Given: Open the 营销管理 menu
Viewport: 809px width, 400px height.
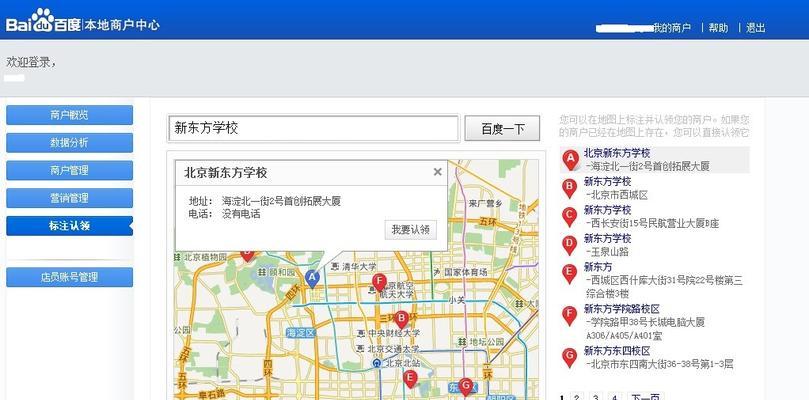Looking at the screenshot, I should 69,198.
